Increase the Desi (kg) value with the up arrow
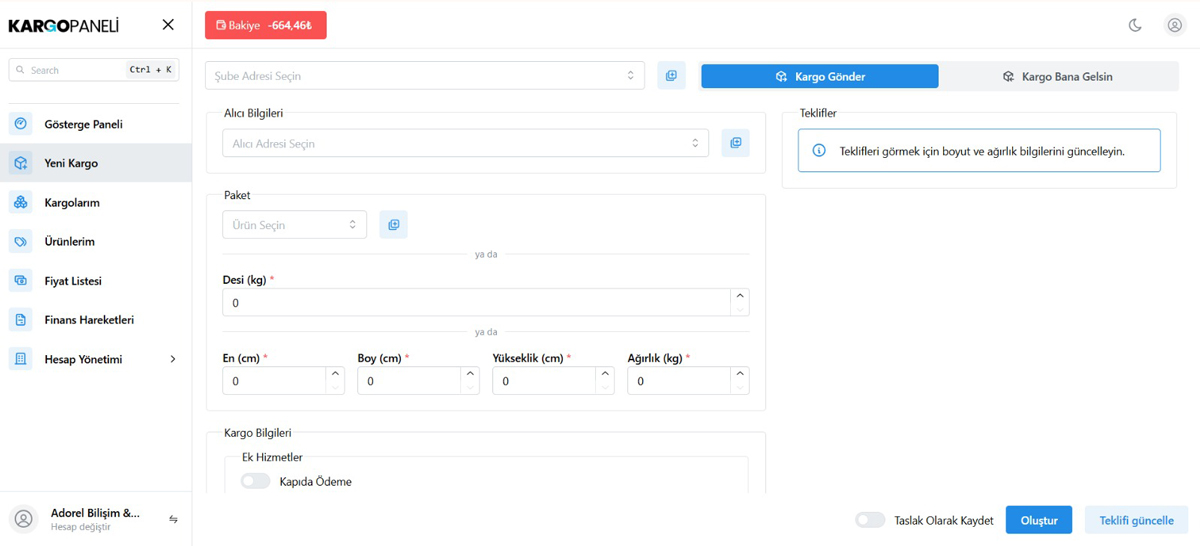 pos(740,296)
